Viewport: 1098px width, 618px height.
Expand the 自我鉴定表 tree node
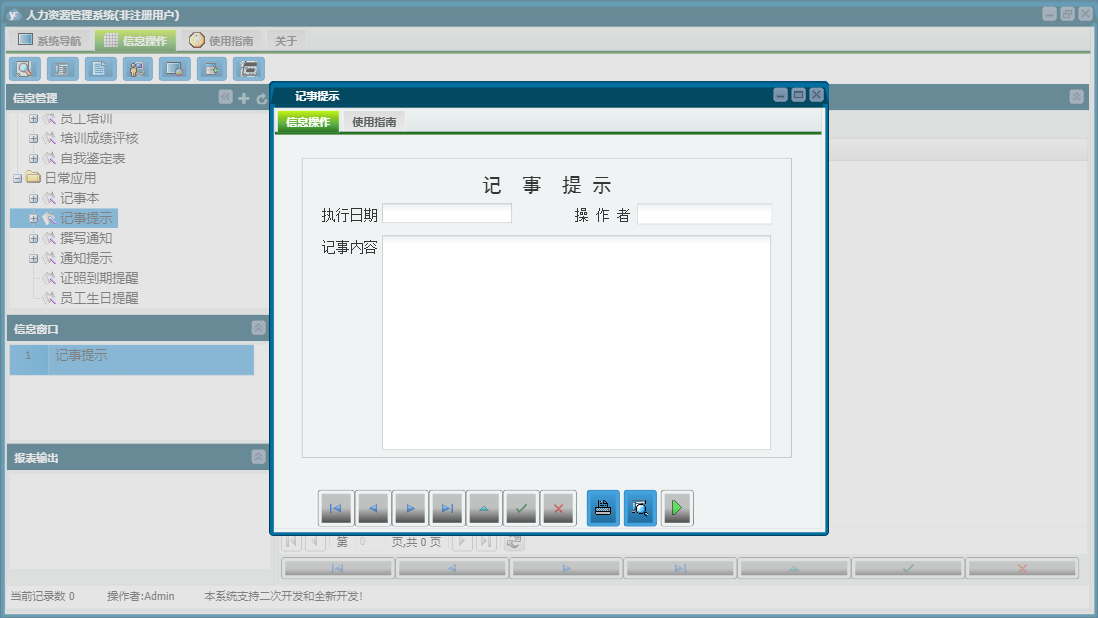click(33, 158)
